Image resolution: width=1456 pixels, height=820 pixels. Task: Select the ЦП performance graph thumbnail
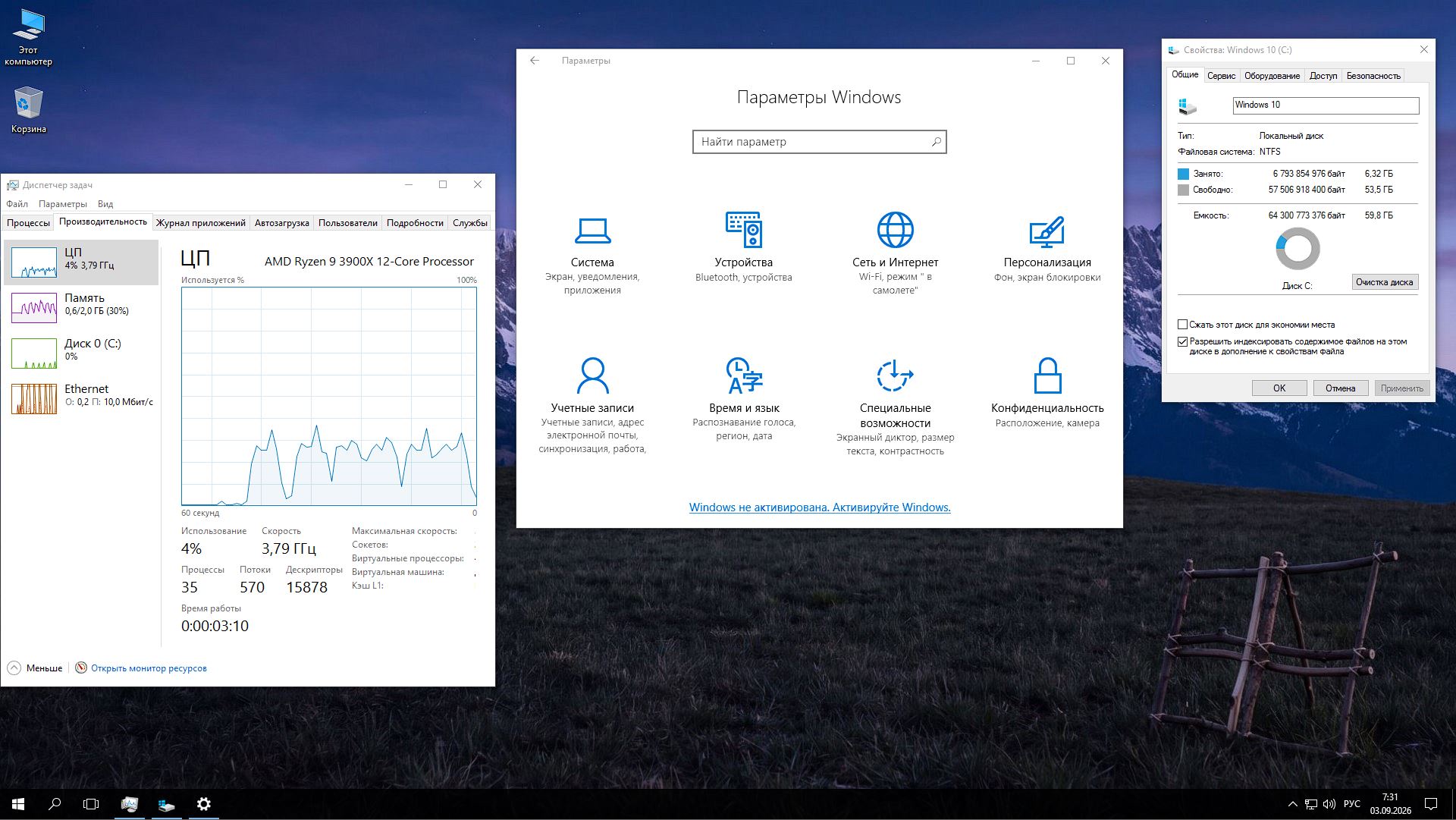click(34, 262)
